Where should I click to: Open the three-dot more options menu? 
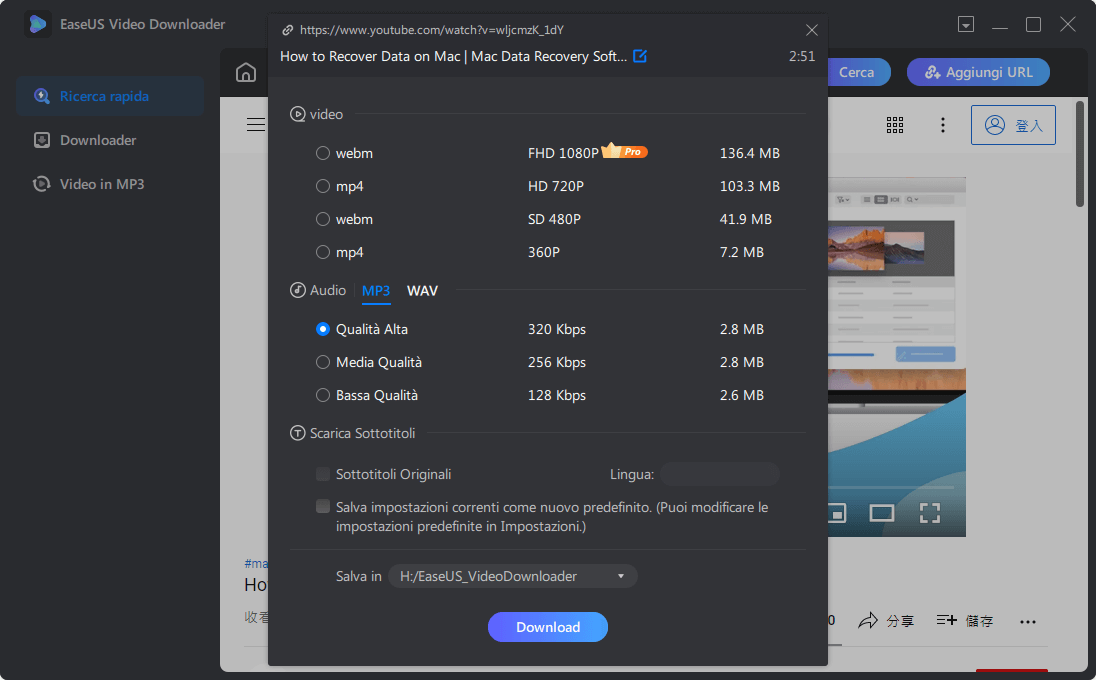coord(943,124)
